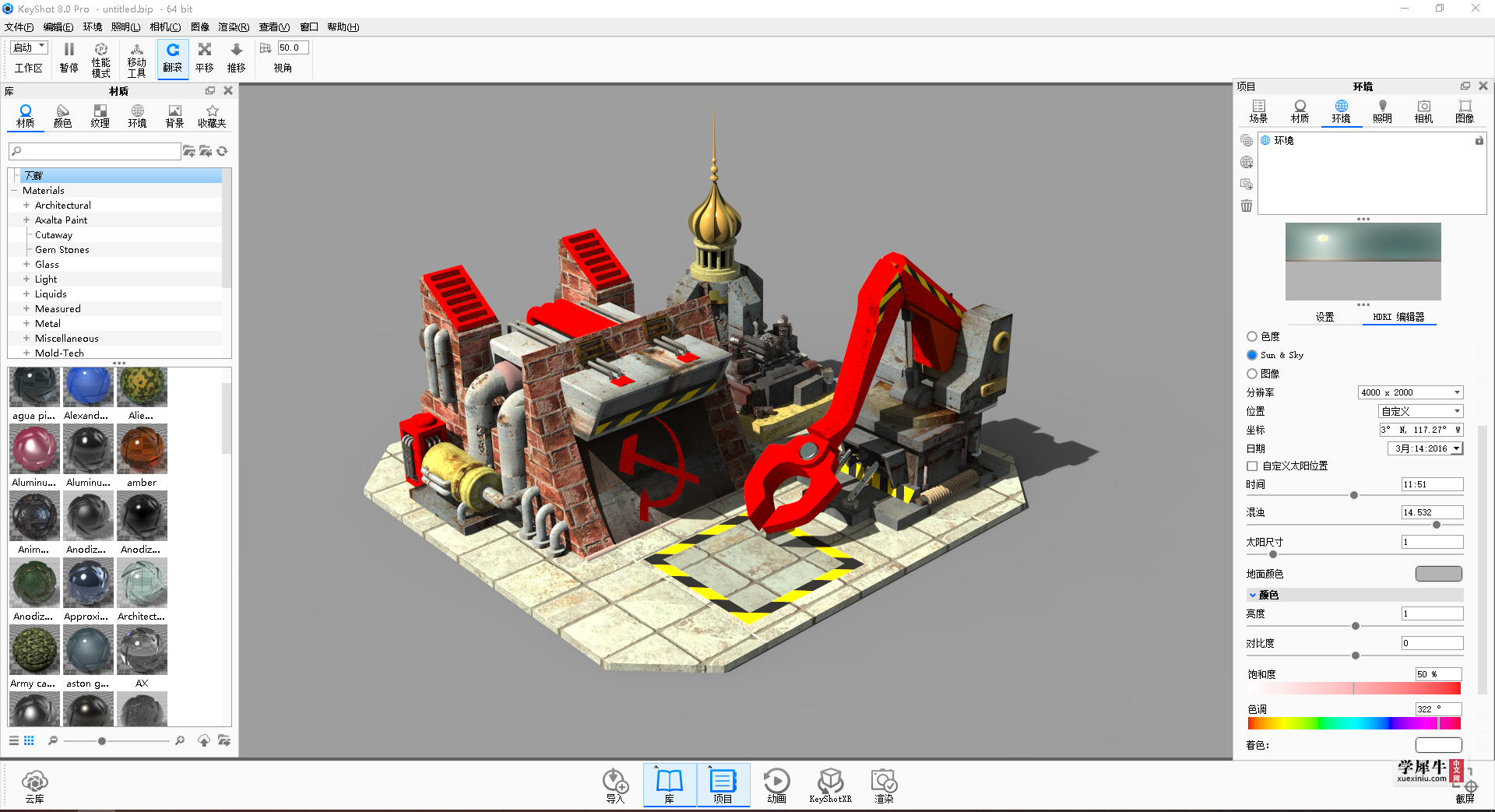Click the library search input field
Viewport: 1495px width, 812px height.
point(94,151)
